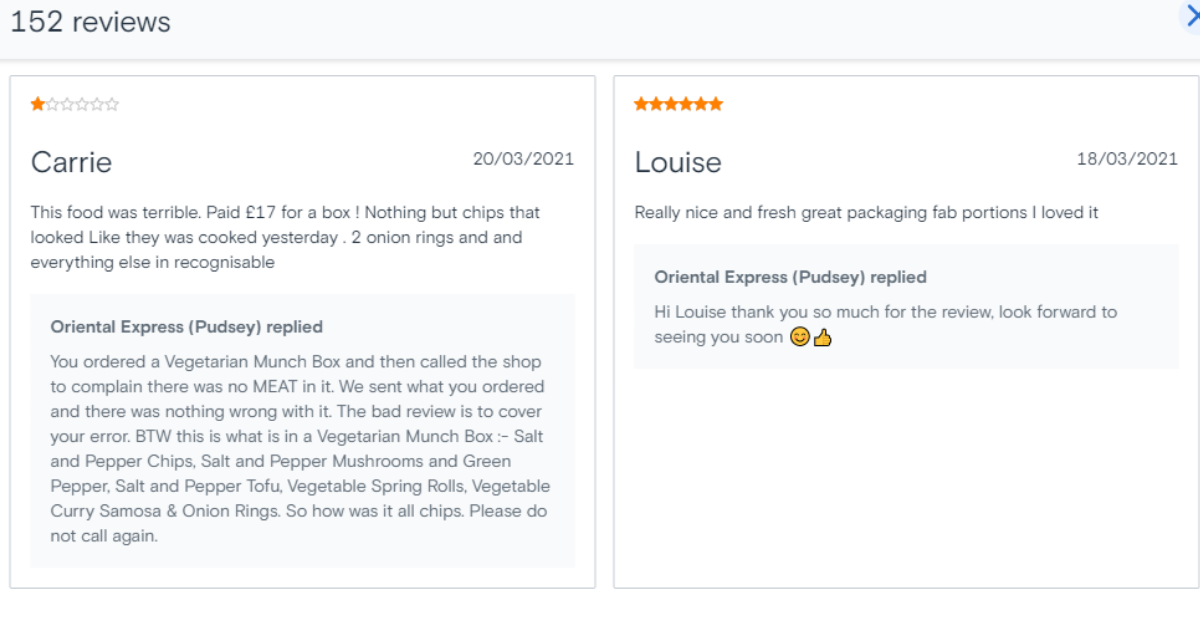Select reviewer name Louise
Screen dimensions: 1200x630
click(x=678, y=162)
